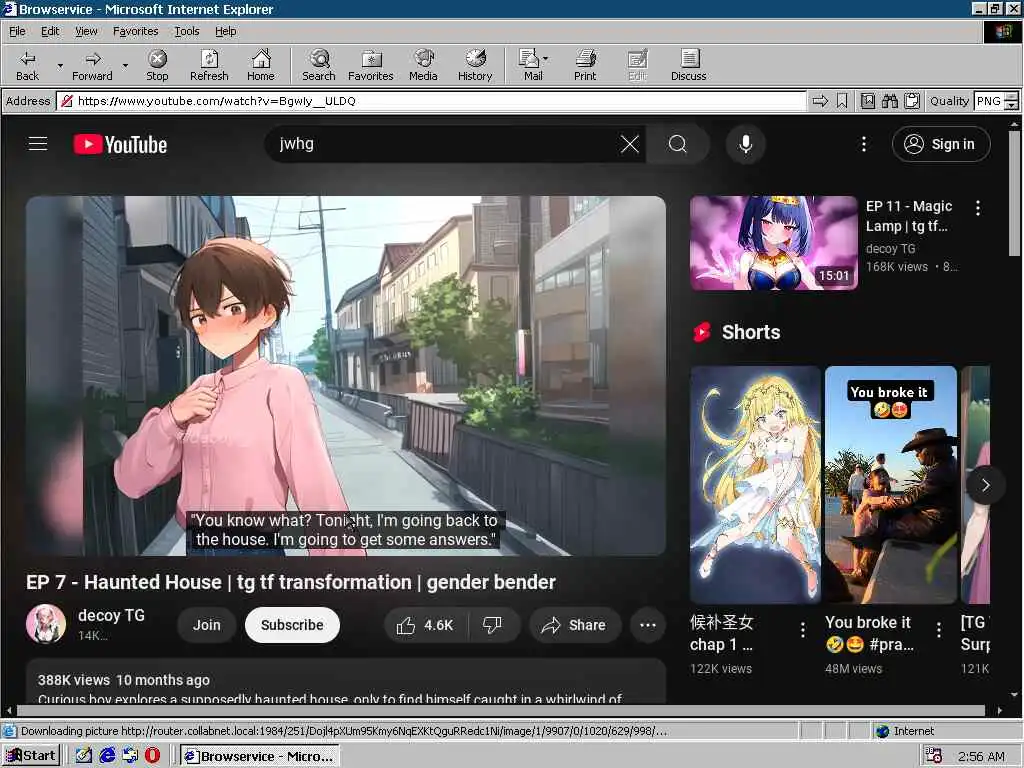Open the Search toolbar button
Viewport: 1024px width, 768px height.
[x=319, y=65]
